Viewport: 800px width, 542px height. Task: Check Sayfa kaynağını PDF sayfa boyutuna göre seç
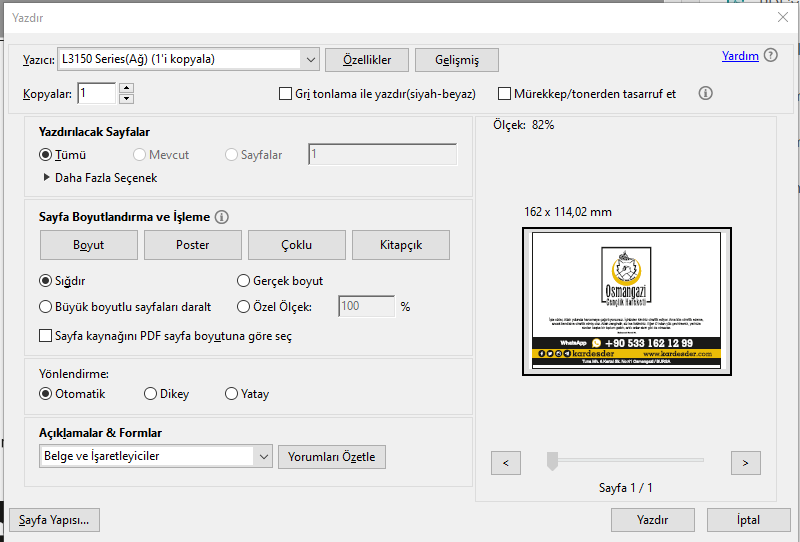tap(45, 336)
